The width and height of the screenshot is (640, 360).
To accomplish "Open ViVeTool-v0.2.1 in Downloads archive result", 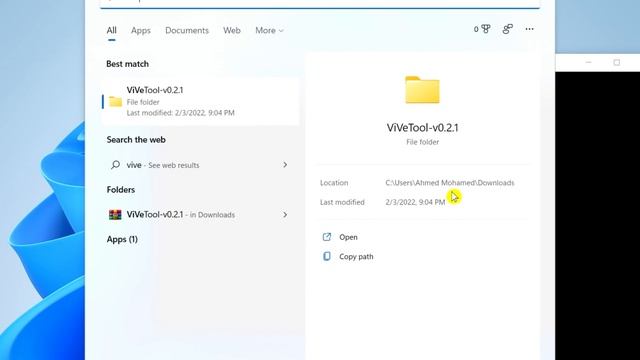I will 200,215.
